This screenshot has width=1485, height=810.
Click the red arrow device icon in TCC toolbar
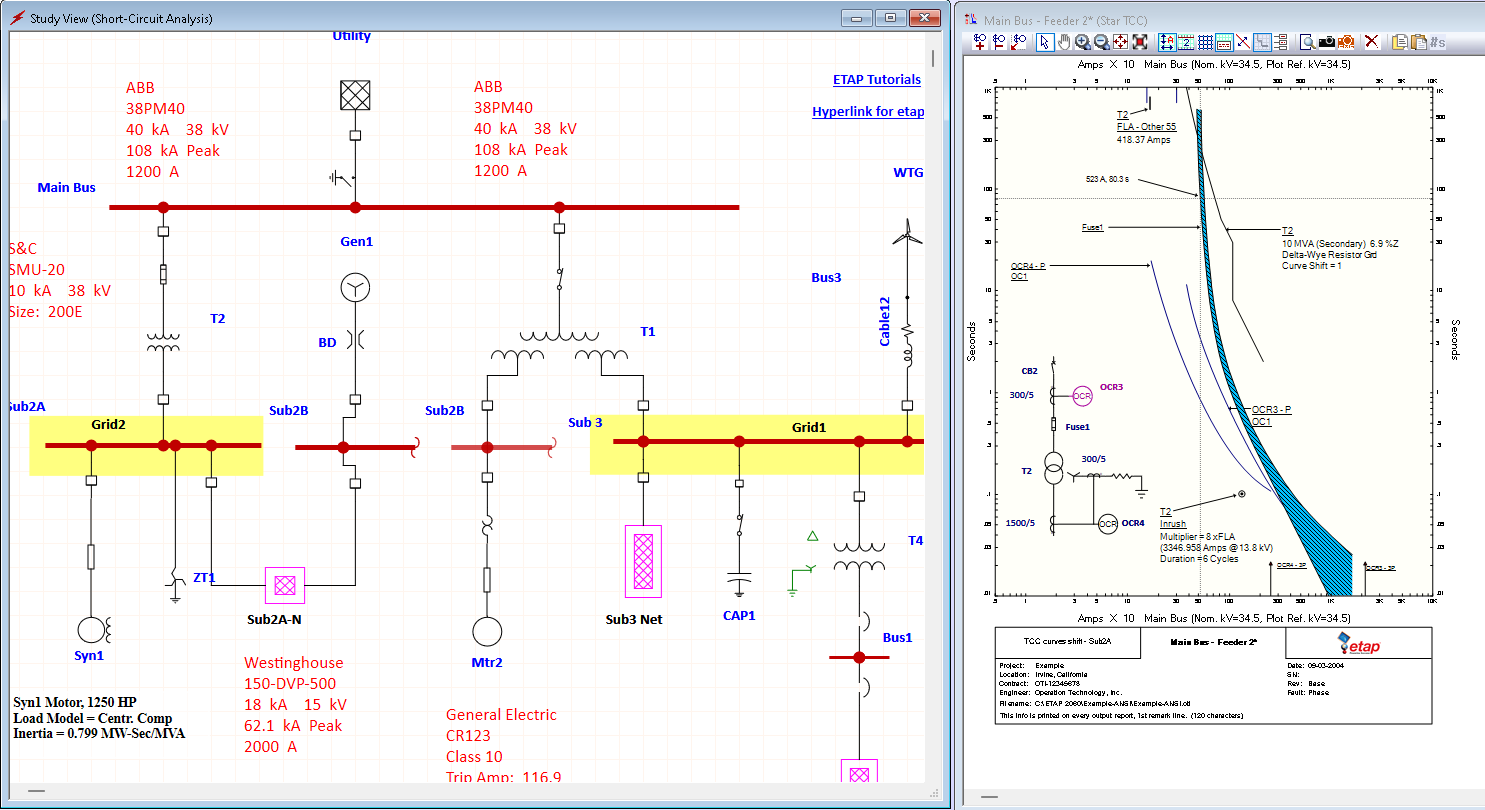1018,42
